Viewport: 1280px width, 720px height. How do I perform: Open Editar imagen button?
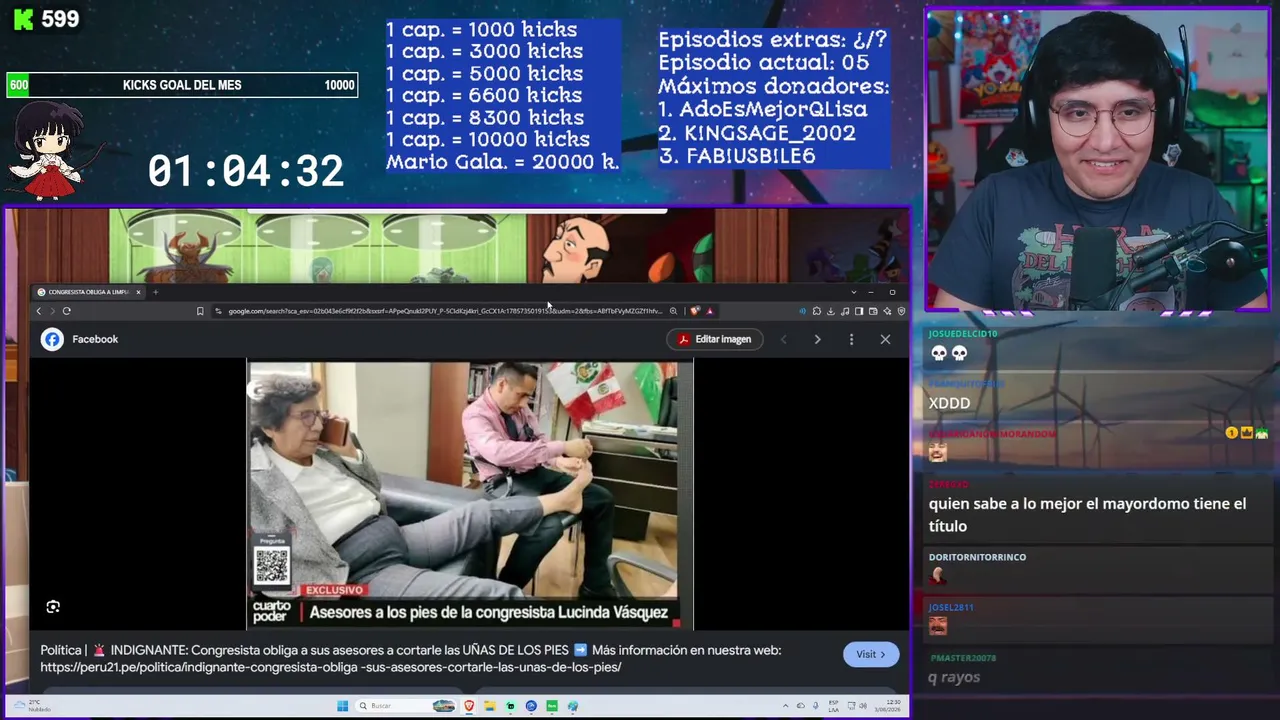click(714, 339)
